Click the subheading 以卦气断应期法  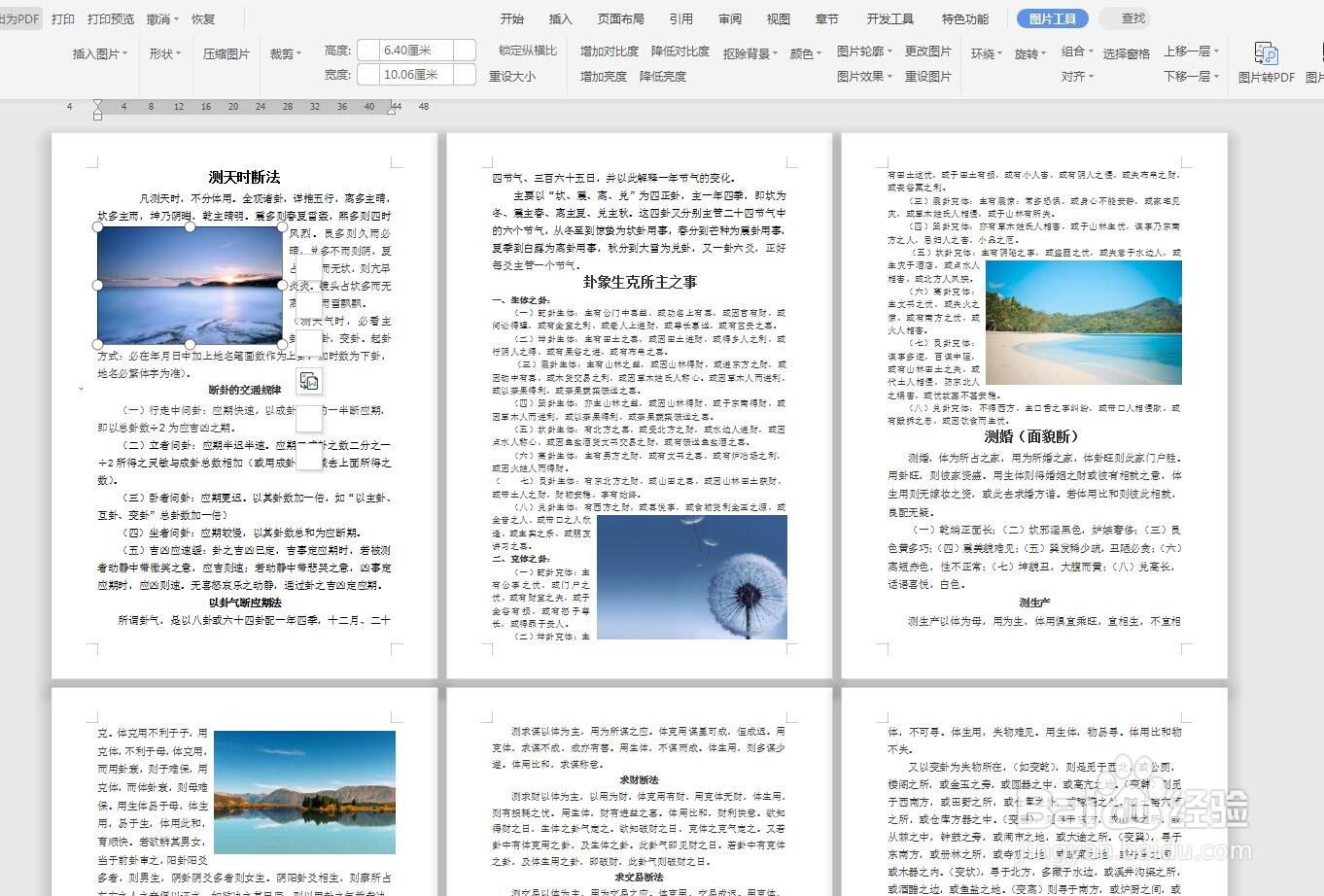[244, 603]
